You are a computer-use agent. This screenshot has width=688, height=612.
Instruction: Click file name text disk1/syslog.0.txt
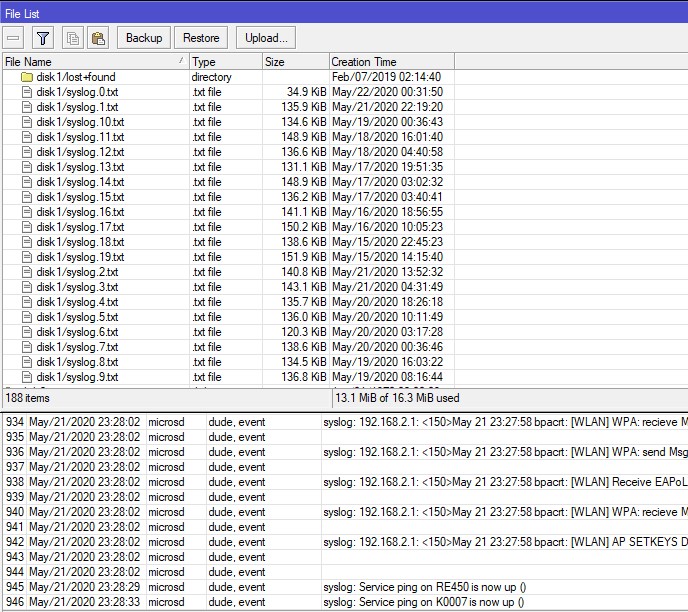tap(77, 92)
